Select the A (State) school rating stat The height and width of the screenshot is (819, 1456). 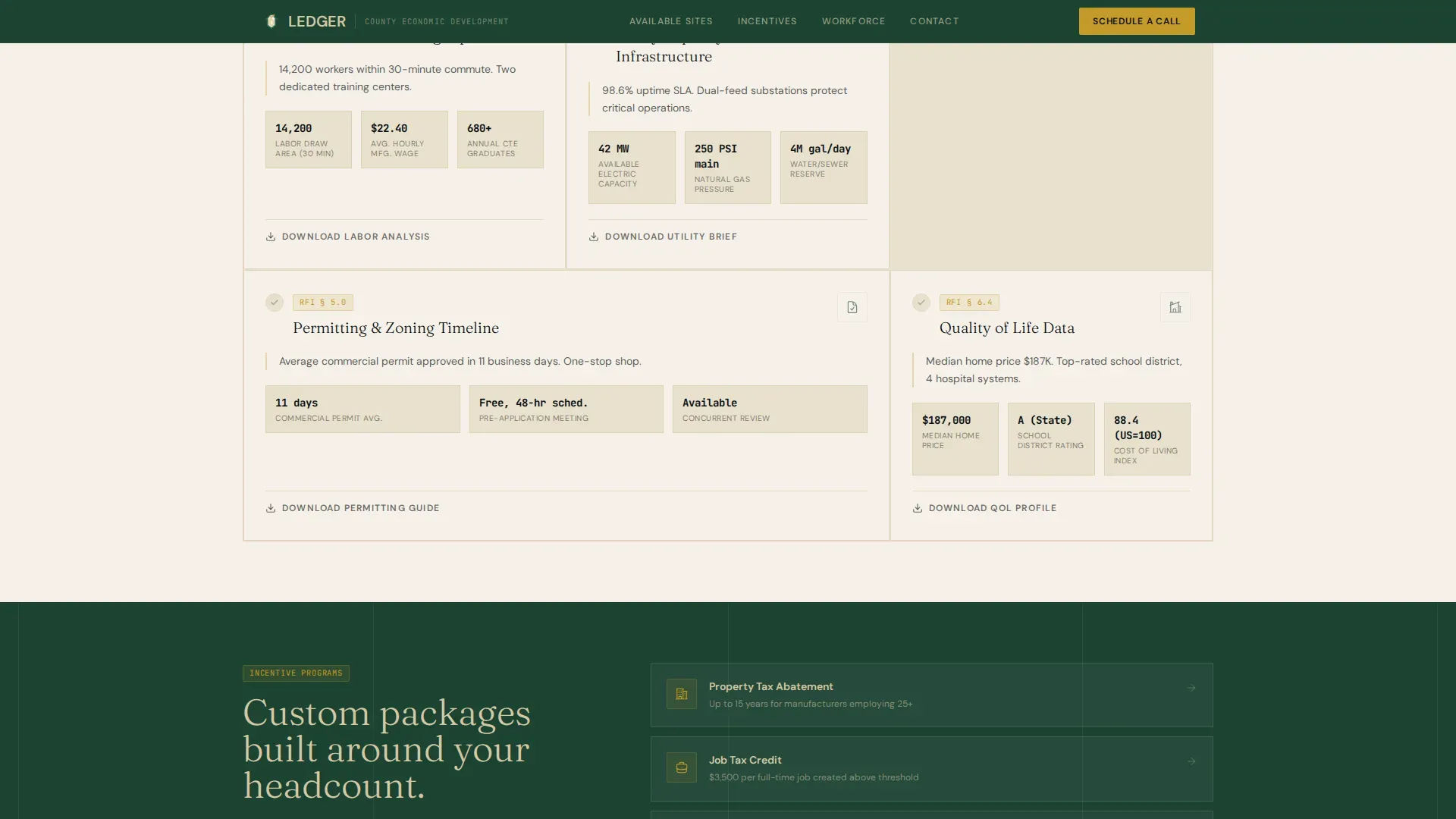[1051, 439]
